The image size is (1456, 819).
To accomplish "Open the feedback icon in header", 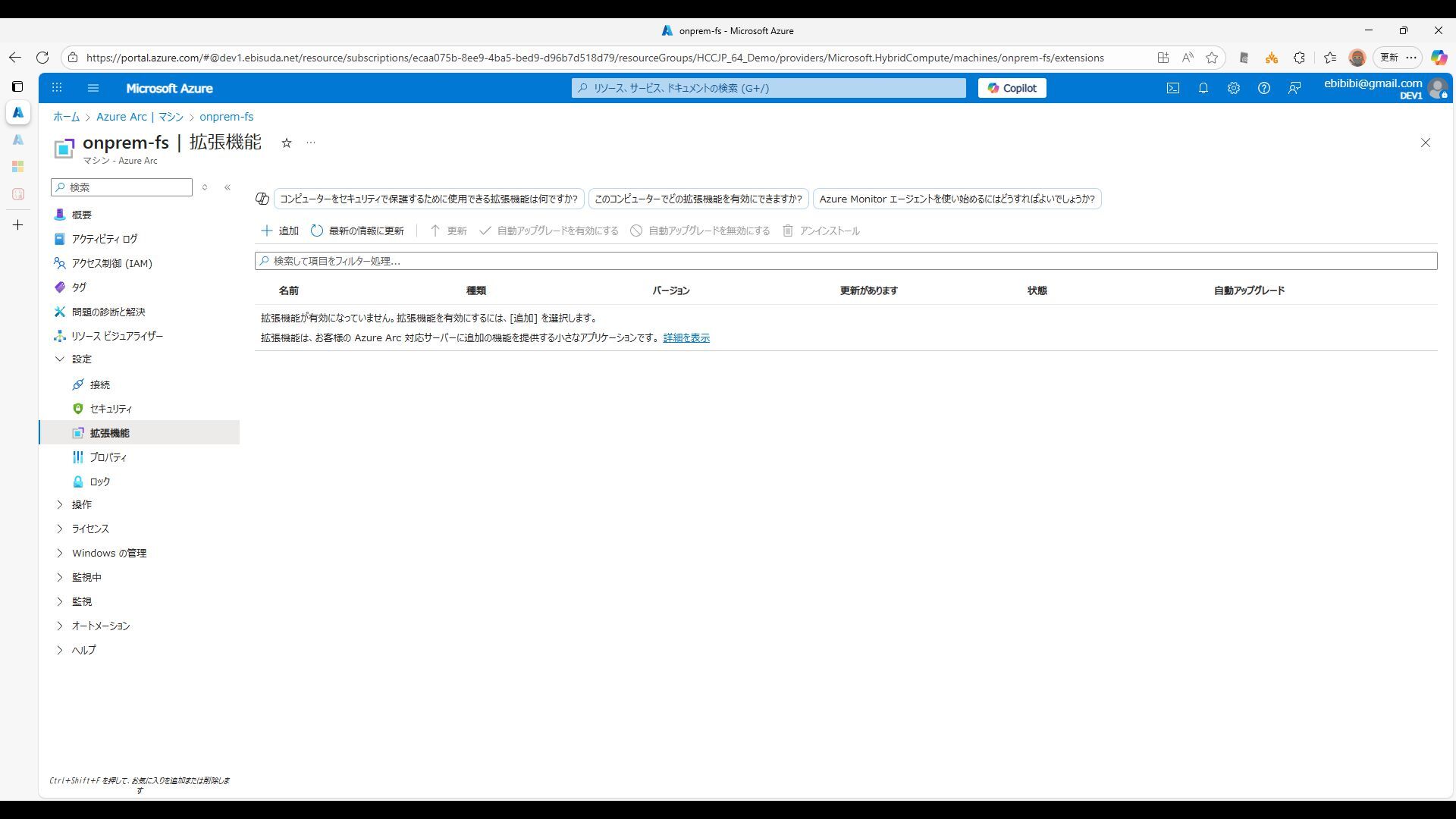I will click(x=1294, y=88).
